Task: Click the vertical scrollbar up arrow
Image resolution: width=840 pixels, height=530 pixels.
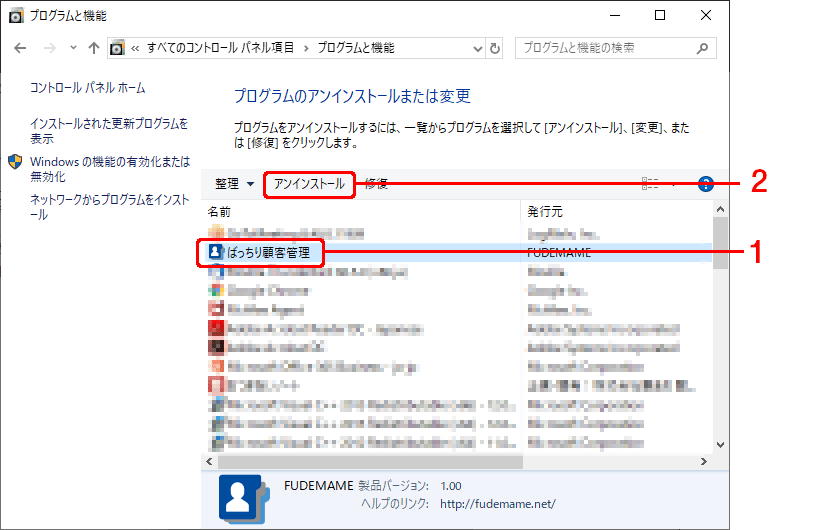Action: coord(721,210)
